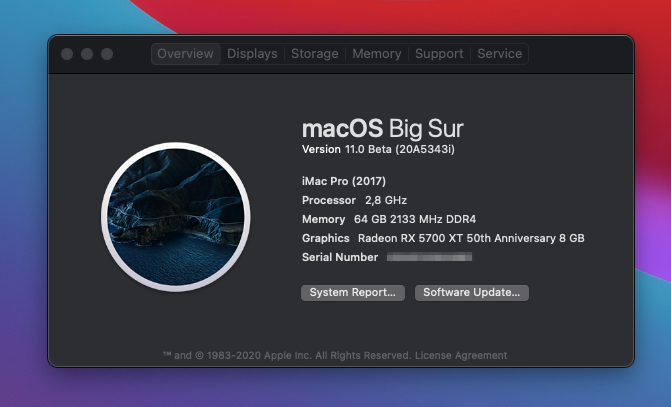Screen dimensions: 671x407
Task: Open the License Agreement link
Action: [x=461, y=356]
